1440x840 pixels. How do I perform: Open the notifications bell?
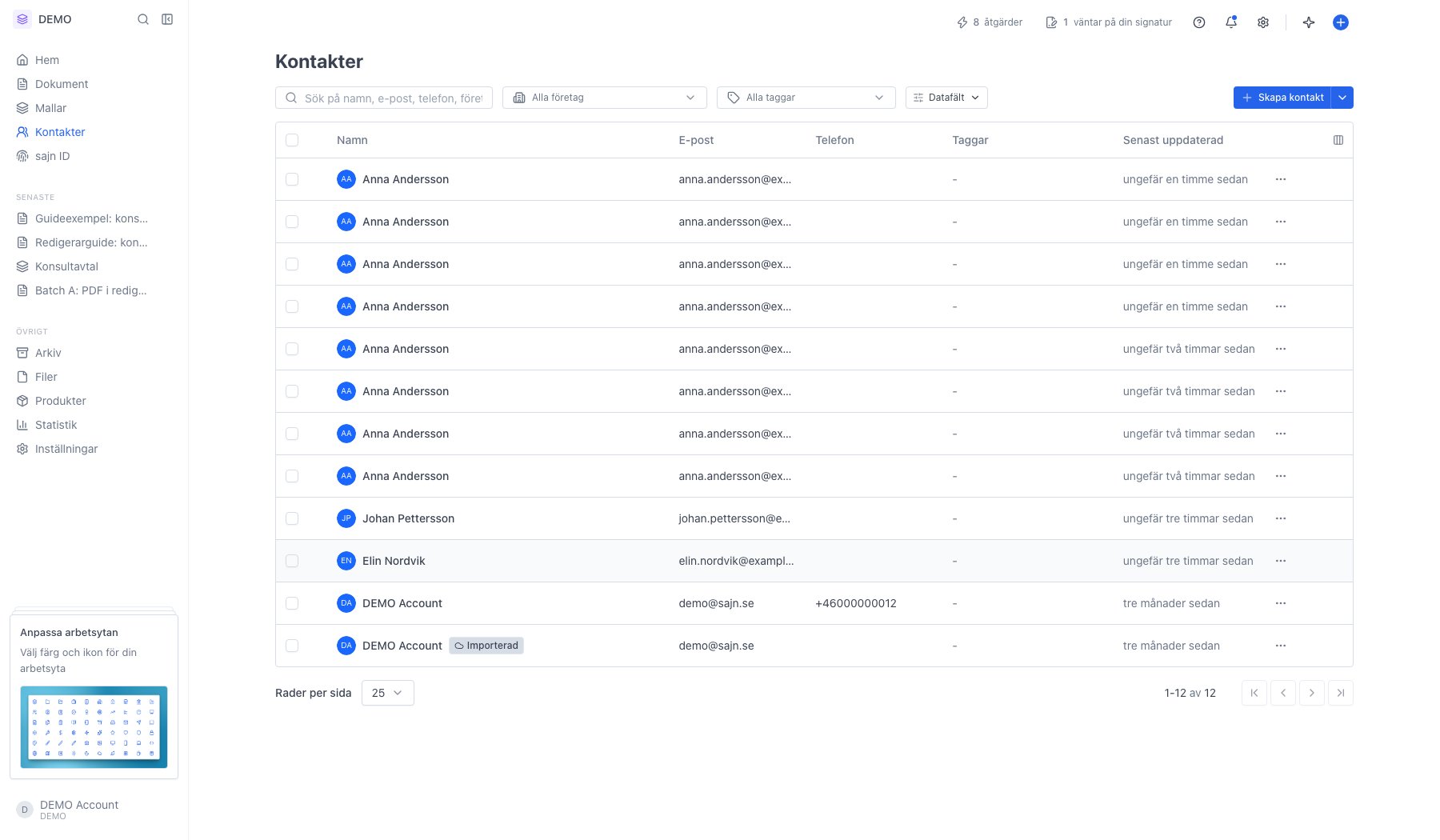pos(1231,22)
